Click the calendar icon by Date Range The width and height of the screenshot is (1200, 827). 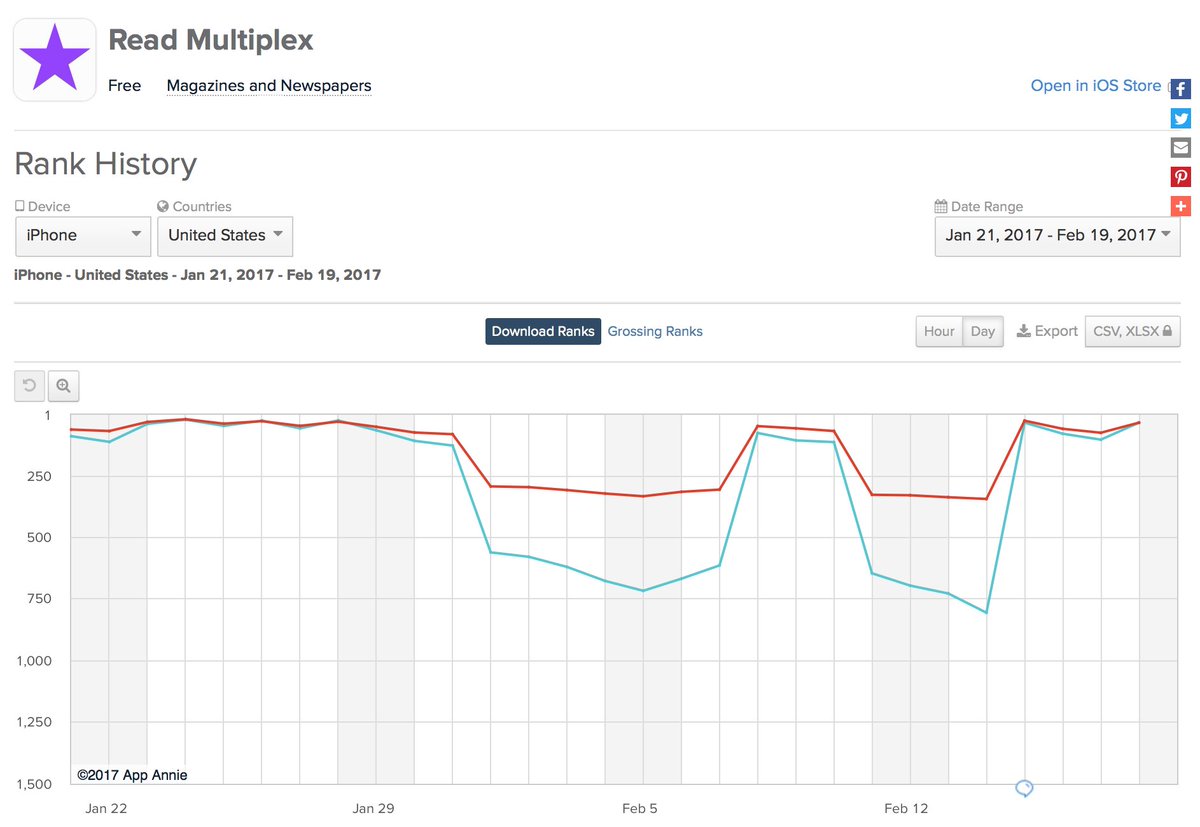tap(940, 206)
